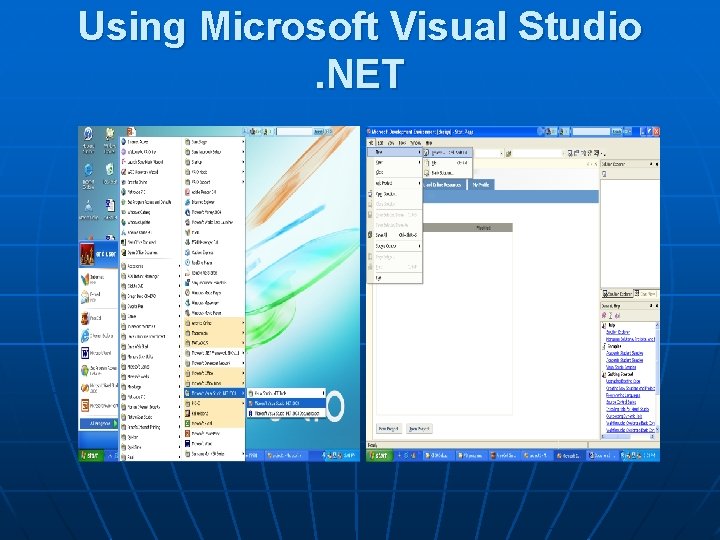This screenshot has width=720, height=540.
Task: Click the Solution Explorer link in Dynamic Help
Action: (x=618, y=332)
